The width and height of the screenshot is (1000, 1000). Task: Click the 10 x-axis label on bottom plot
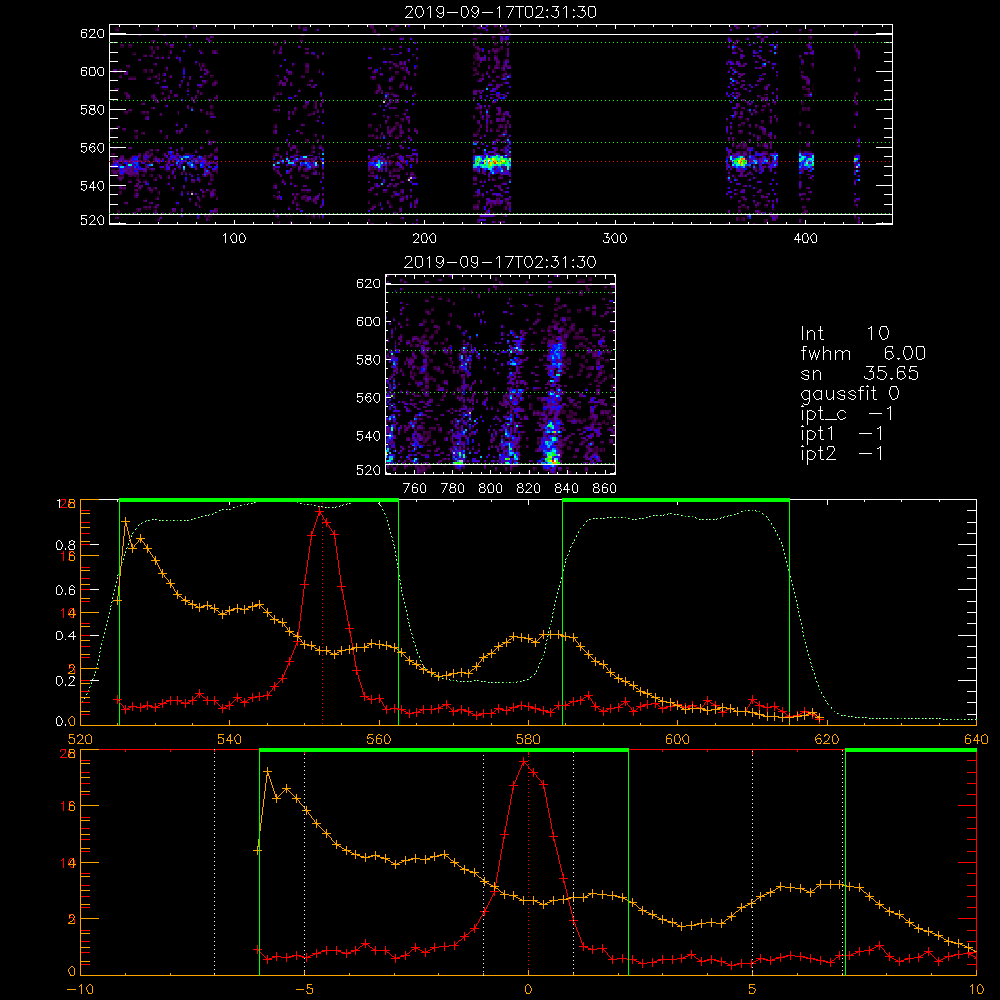976,989
